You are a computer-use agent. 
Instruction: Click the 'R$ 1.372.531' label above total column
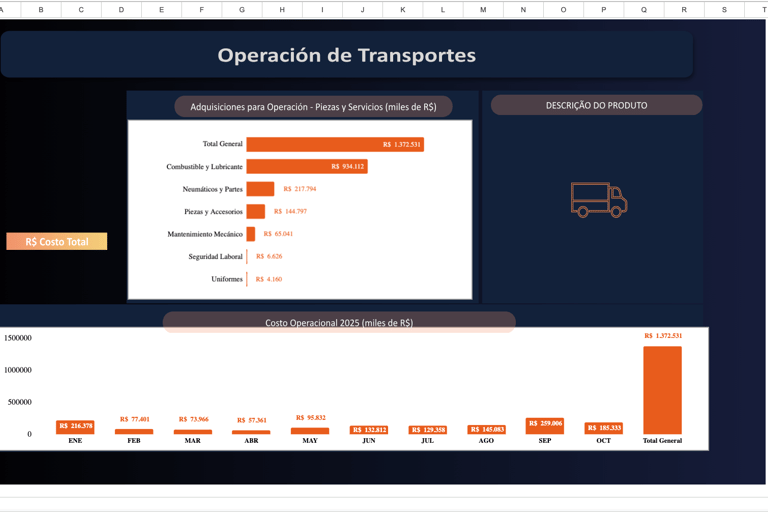pyautogui.click(x=663, y=336)
